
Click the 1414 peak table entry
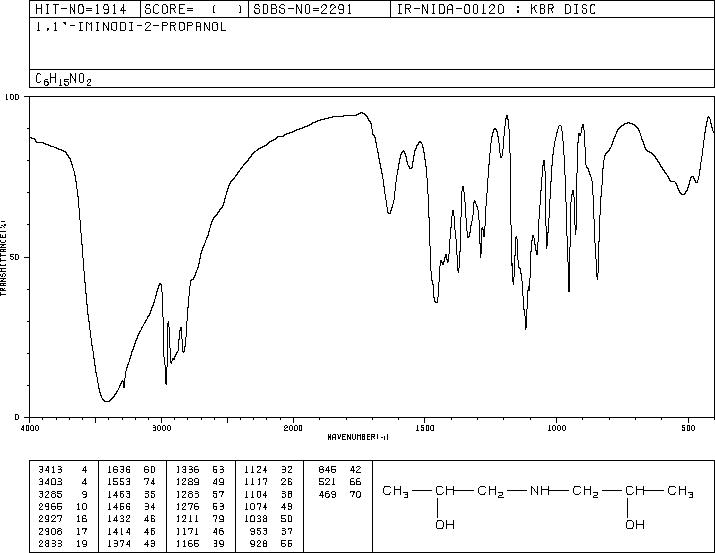coord(131,532)
